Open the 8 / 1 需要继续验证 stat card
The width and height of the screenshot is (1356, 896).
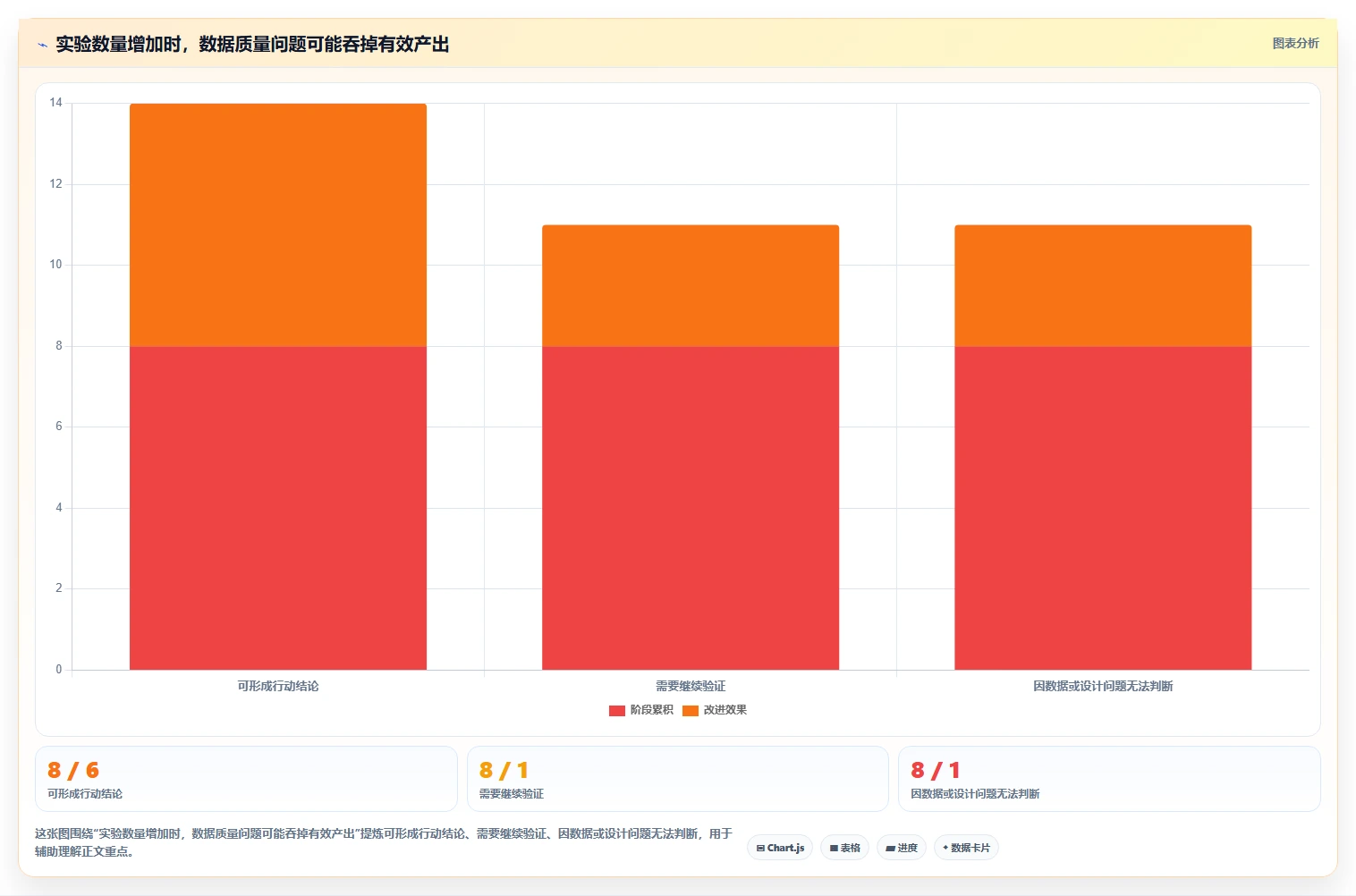pyautogui.click(x=678, y=779)
